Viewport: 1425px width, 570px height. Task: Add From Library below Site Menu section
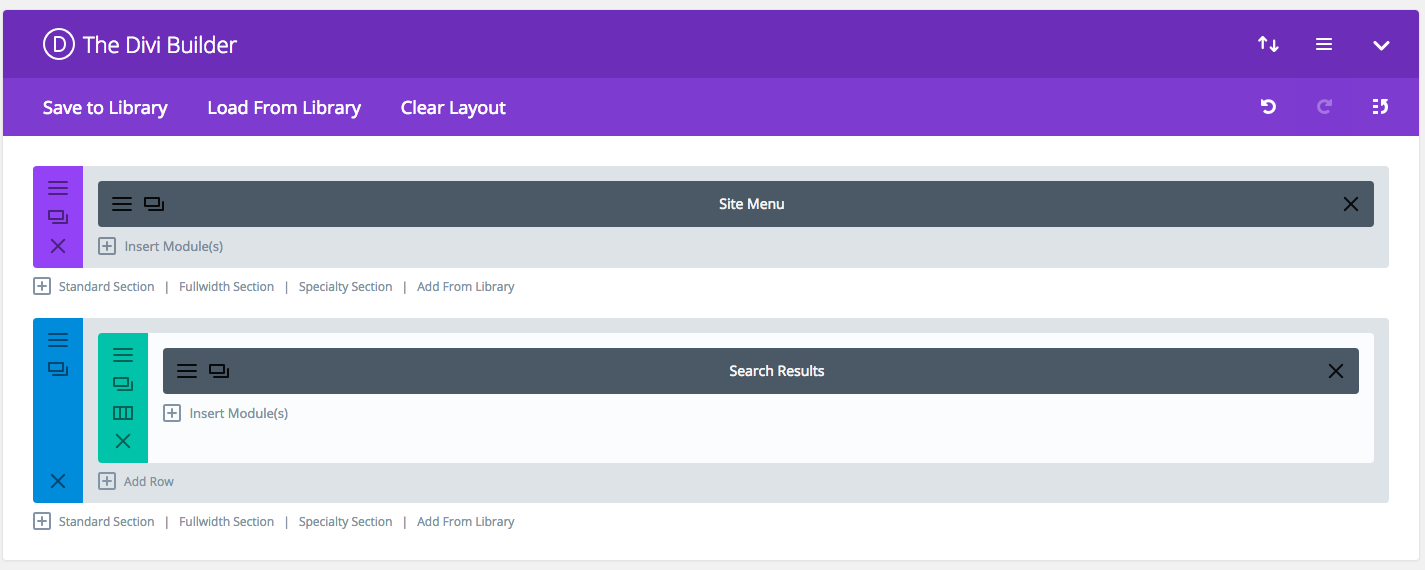click(x=466, y=287)
